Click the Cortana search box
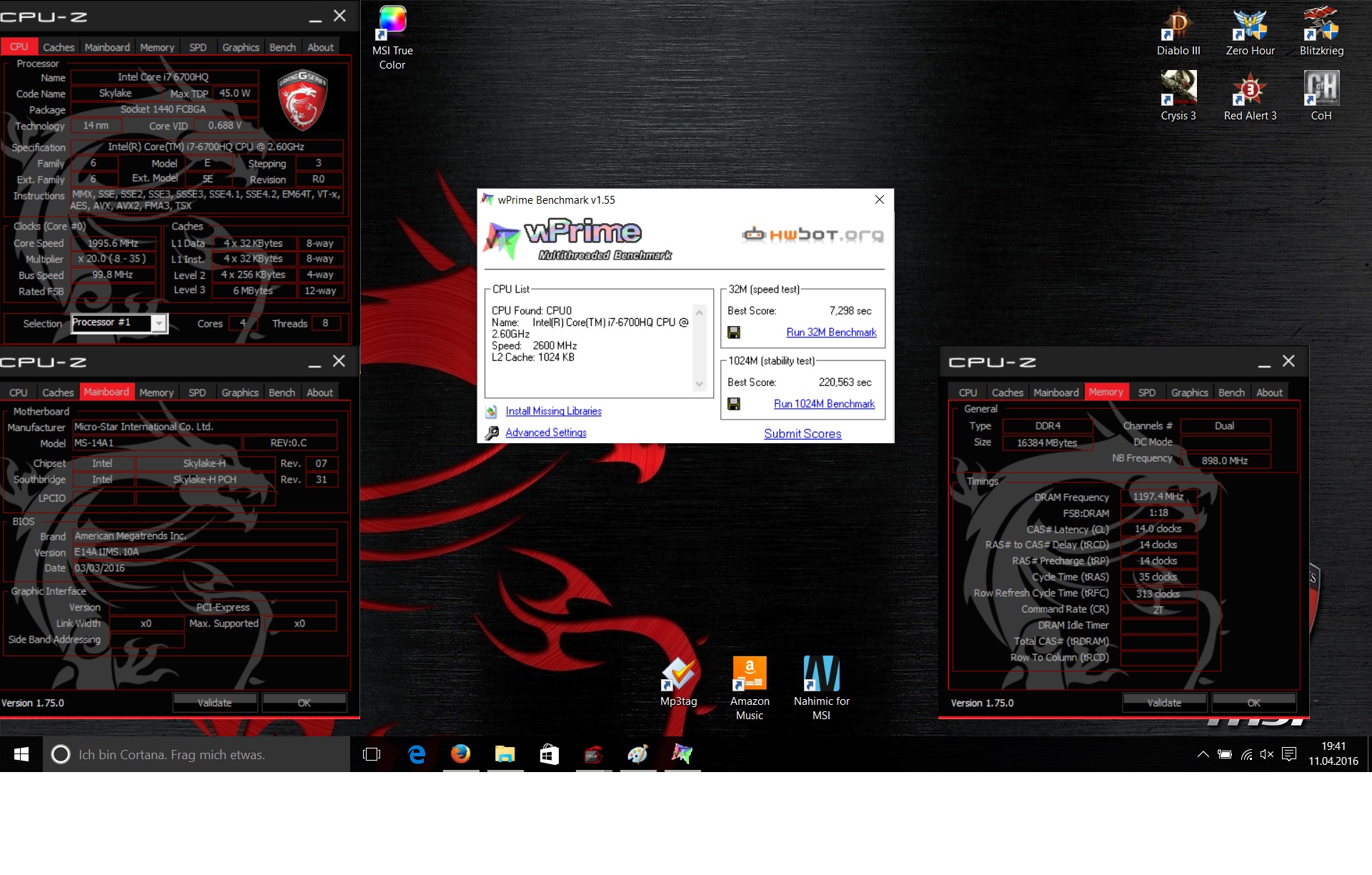This screenshot has height=875, width=1372. [x=197, y=754]
